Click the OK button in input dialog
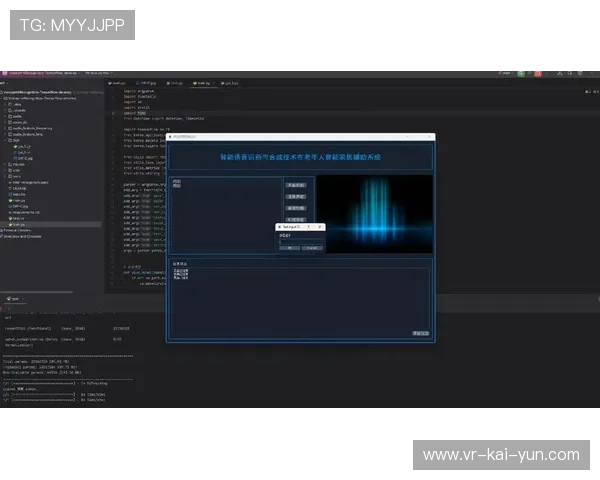 [x=289, y=247]
